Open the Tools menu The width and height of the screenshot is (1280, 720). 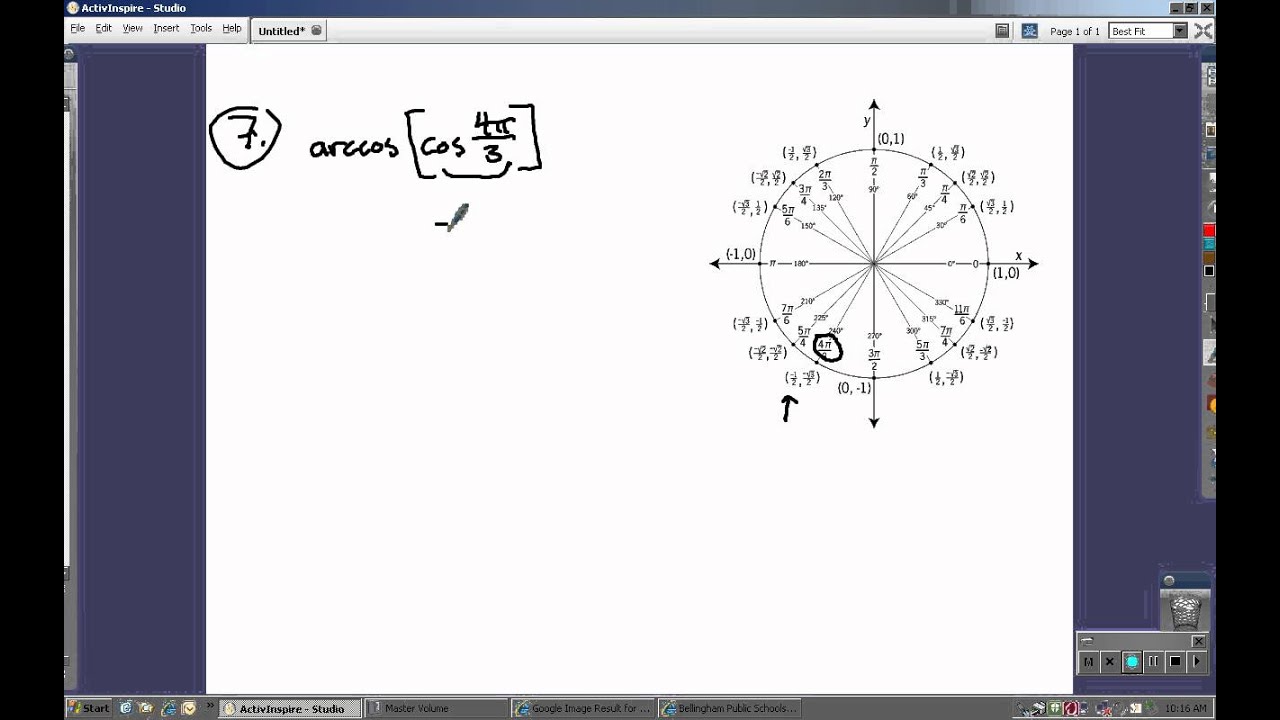coord(201,28)
